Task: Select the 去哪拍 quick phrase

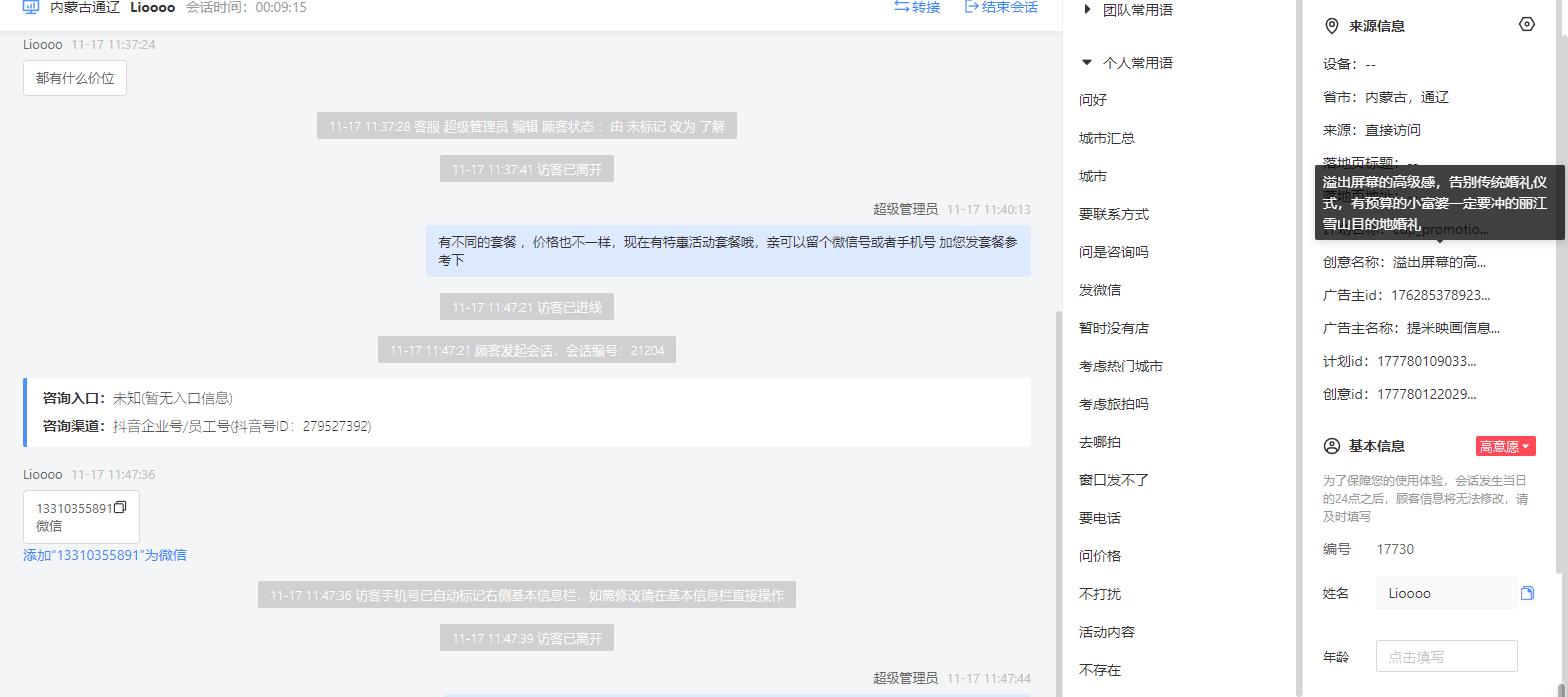Action: pyautogui.click(x=1100, y=442)
